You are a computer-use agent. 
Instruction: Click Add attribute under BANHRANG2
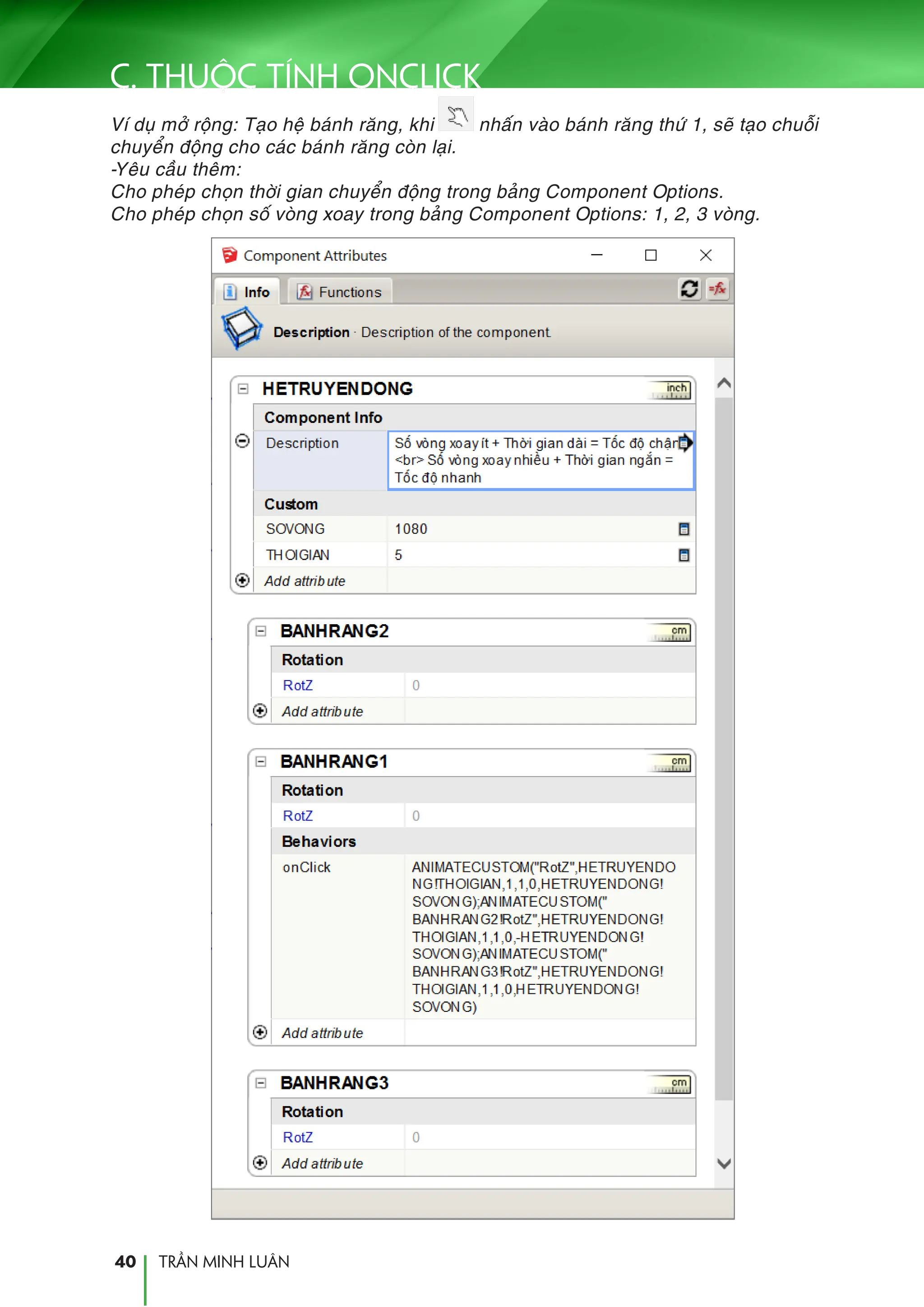322,712
